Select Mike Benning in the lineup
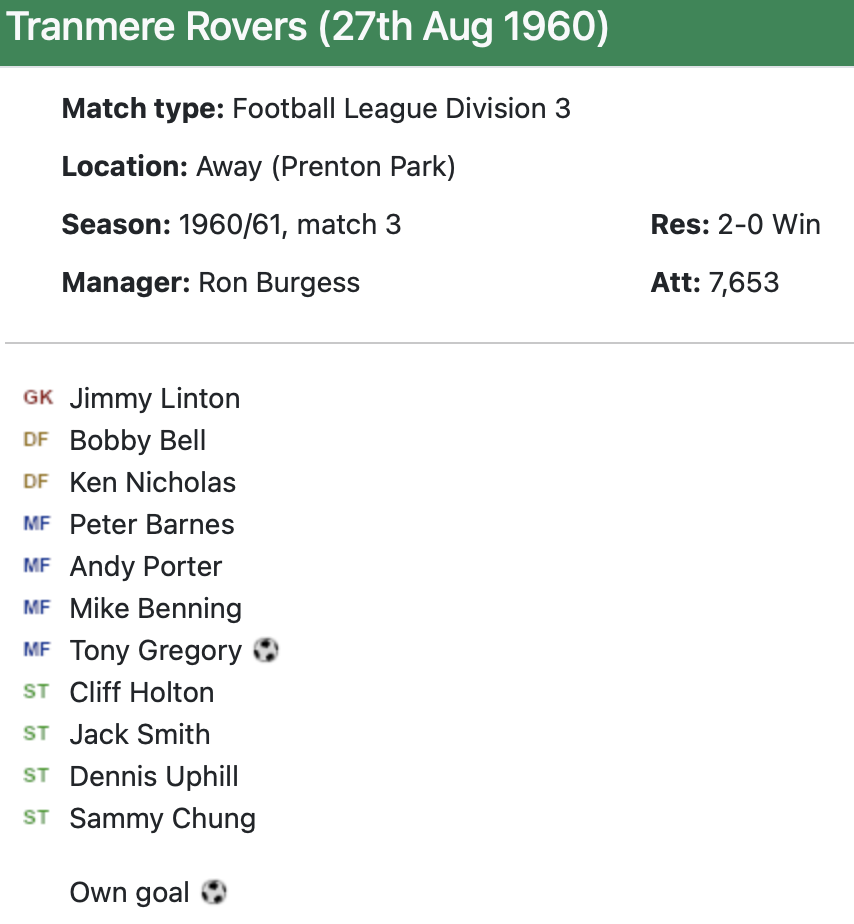The image size is (854, 924). pos(156,609)
